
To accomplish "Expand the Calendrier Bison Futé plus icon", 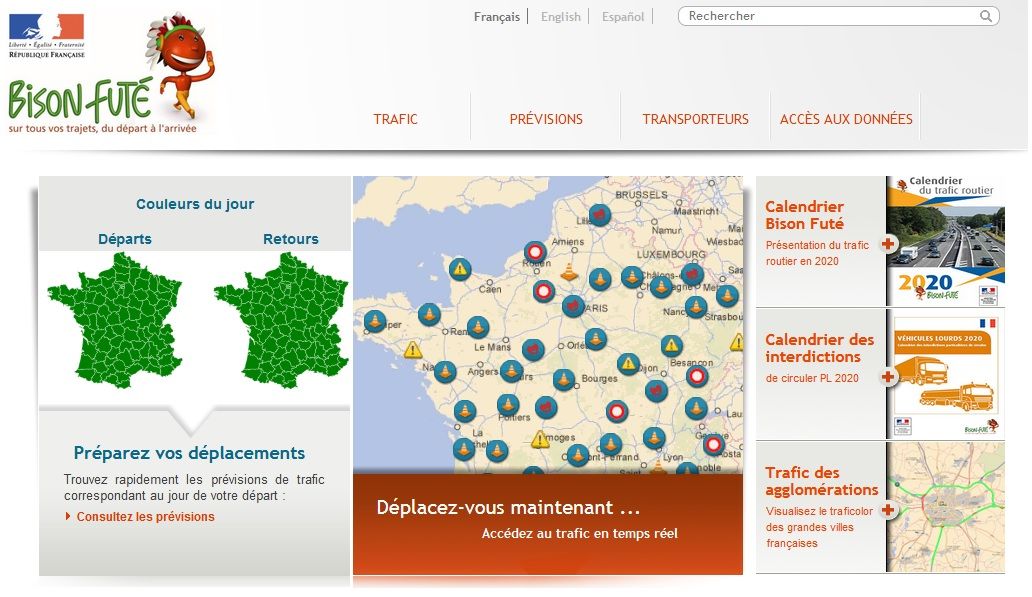I will click(x=888, y=244).
